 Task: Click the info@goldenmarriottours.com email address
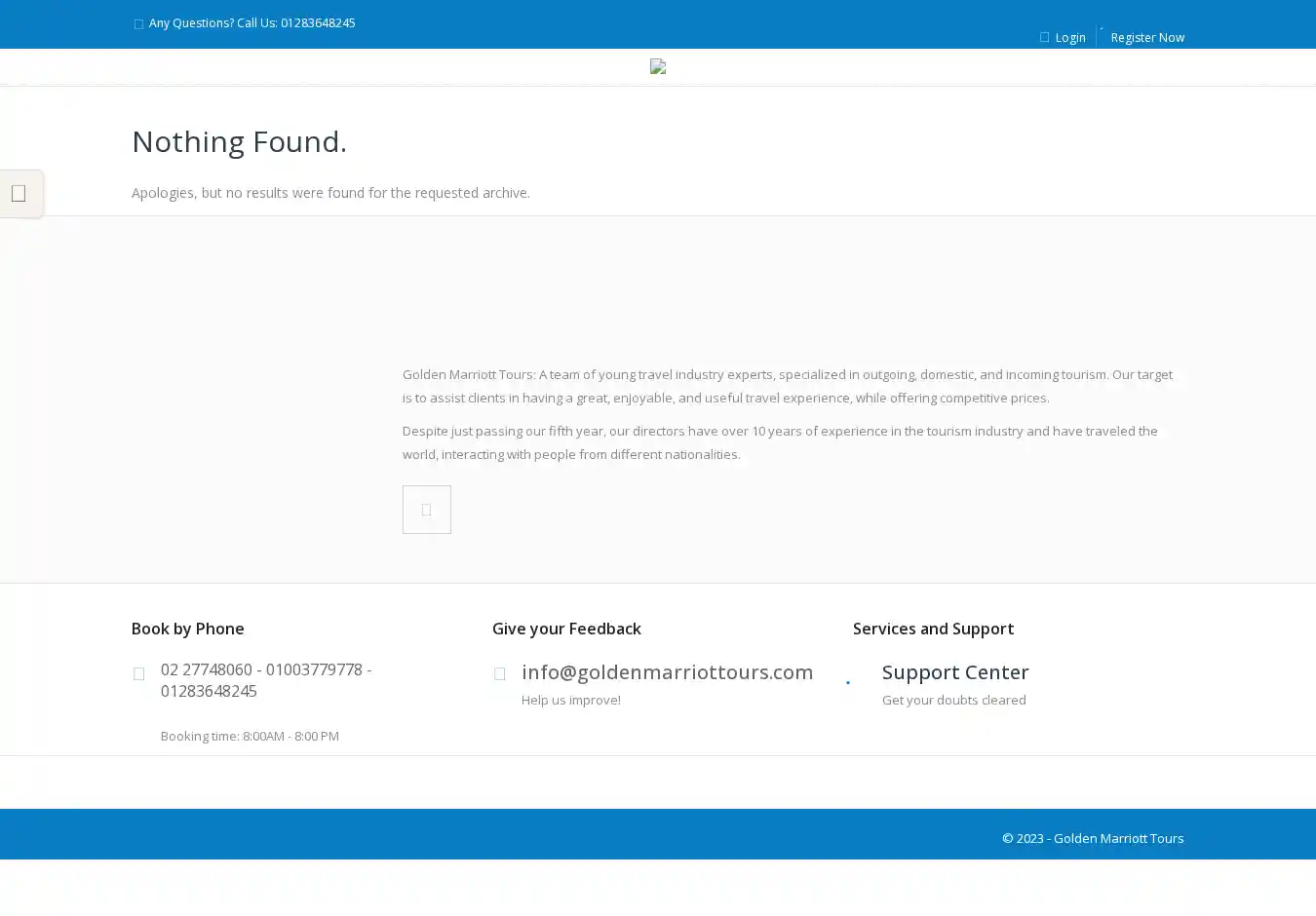coord(667,672)
